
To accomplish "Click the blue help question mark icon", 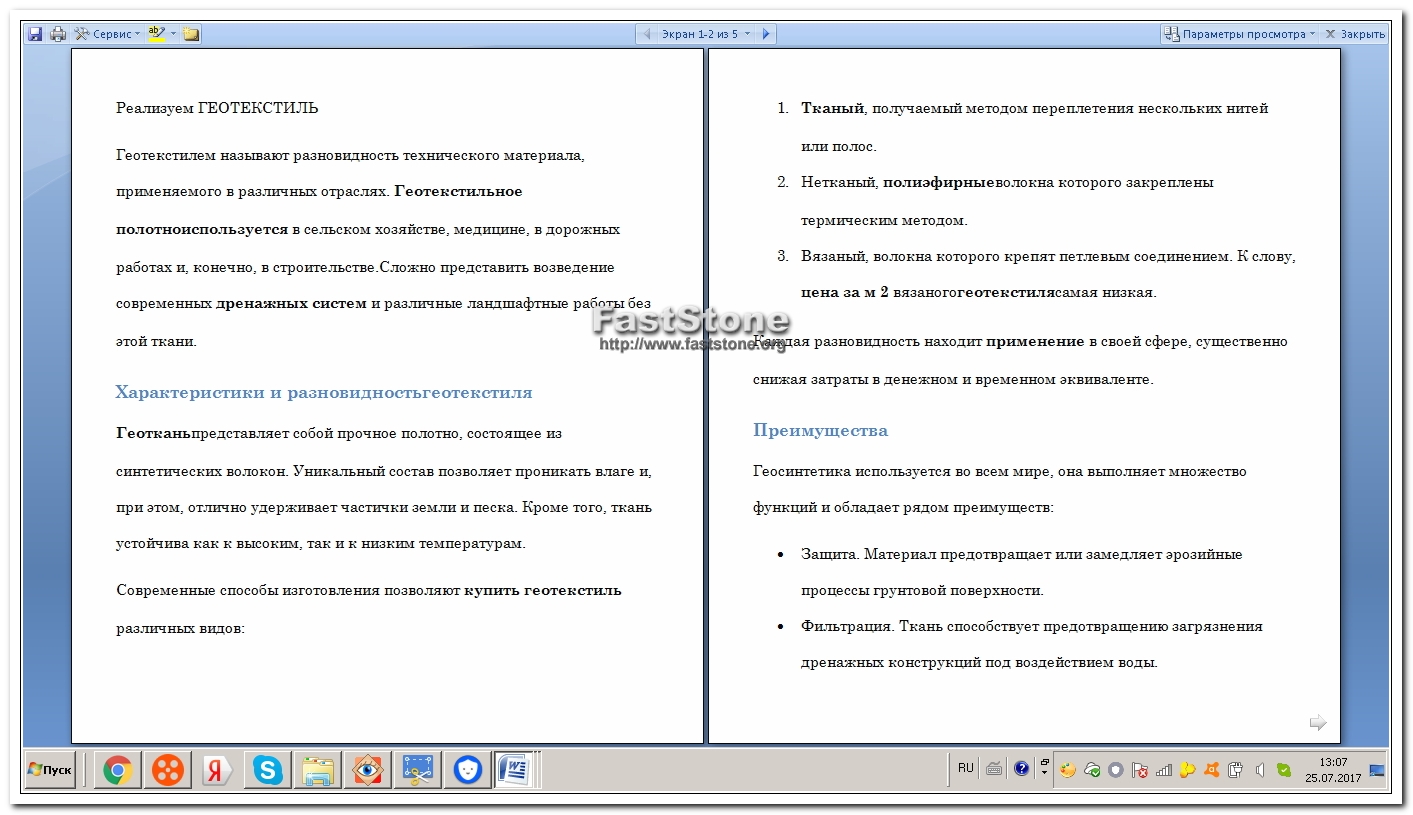I will (1021, 769).
